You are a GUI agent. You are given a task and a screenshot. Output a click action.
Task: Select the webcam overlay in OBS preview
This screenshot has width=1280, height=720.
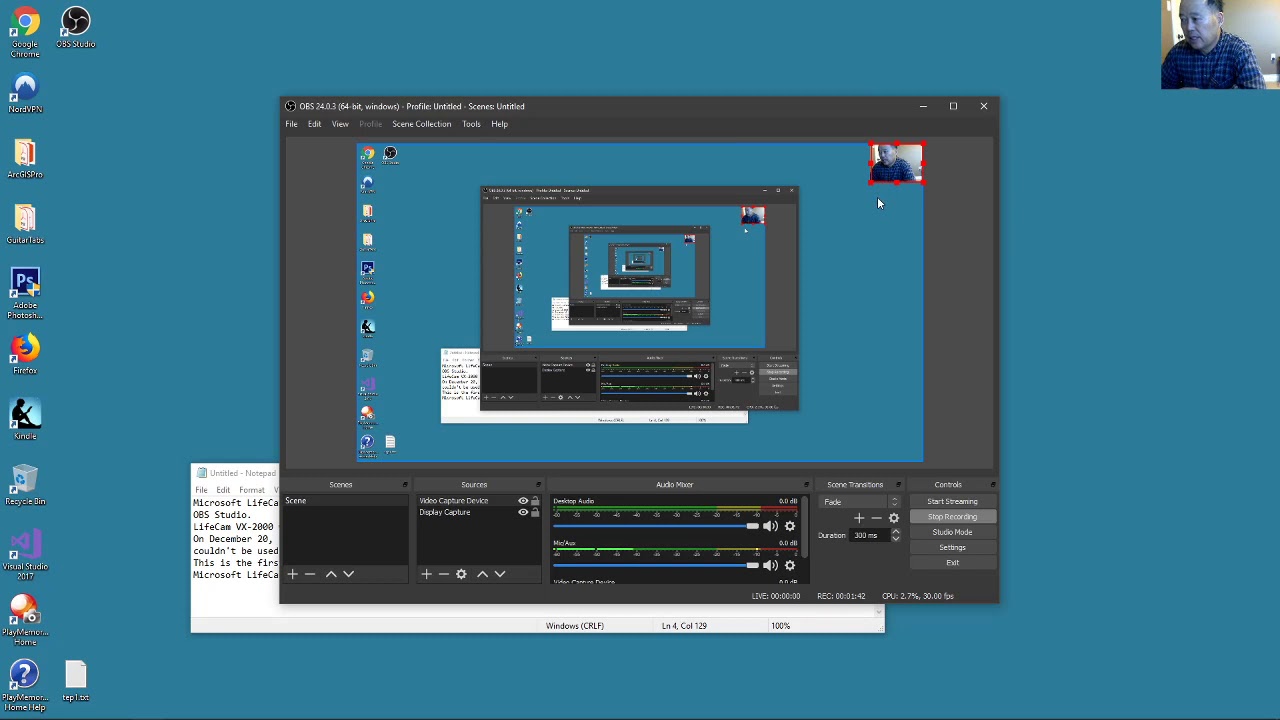pyautogui.click(x=897, y=164)
